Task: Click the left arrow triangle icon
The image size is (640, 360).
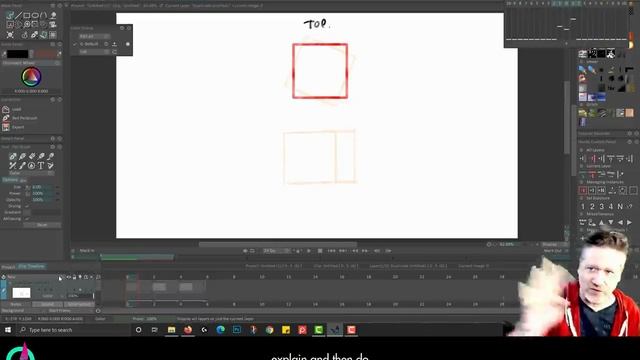Action: pyautogui.click(x=620, y=222)
